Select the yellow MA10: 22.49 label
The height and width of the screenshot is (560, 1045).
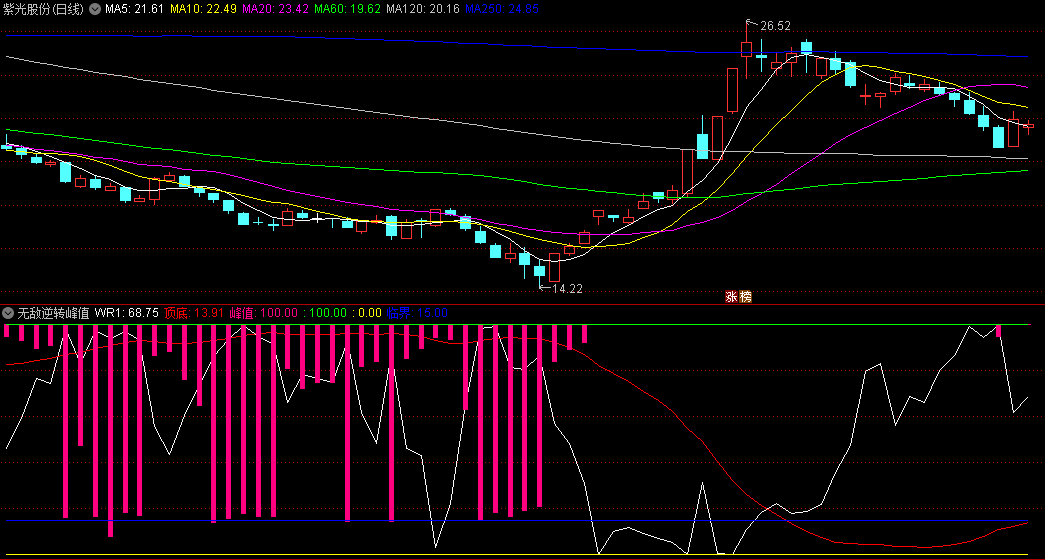pyautogui.click(x=203, y=9)
